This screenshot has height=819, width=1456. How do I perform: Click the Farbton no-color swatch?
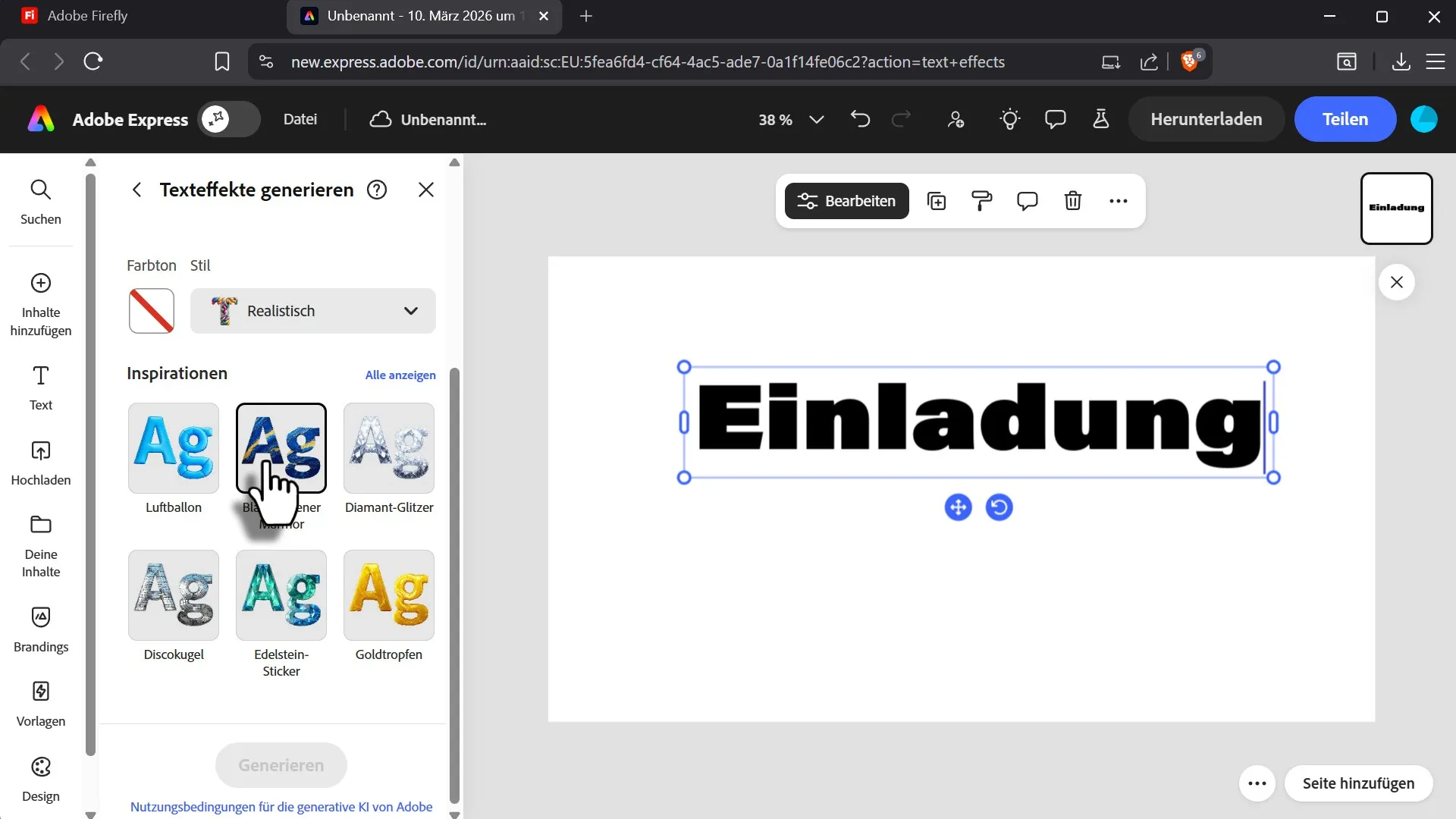(x=152, y=311)
